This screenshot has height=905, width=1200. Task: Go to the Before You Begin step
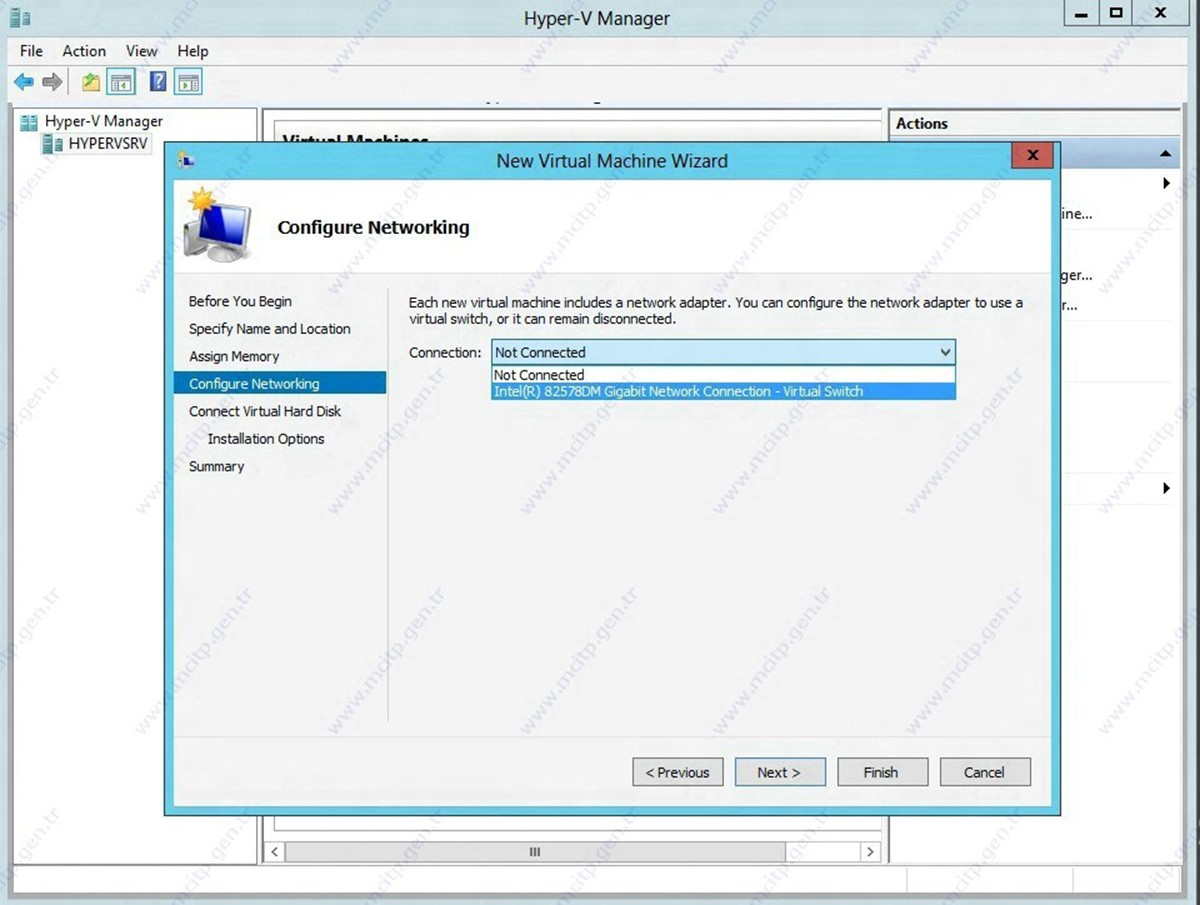point(240,301)
